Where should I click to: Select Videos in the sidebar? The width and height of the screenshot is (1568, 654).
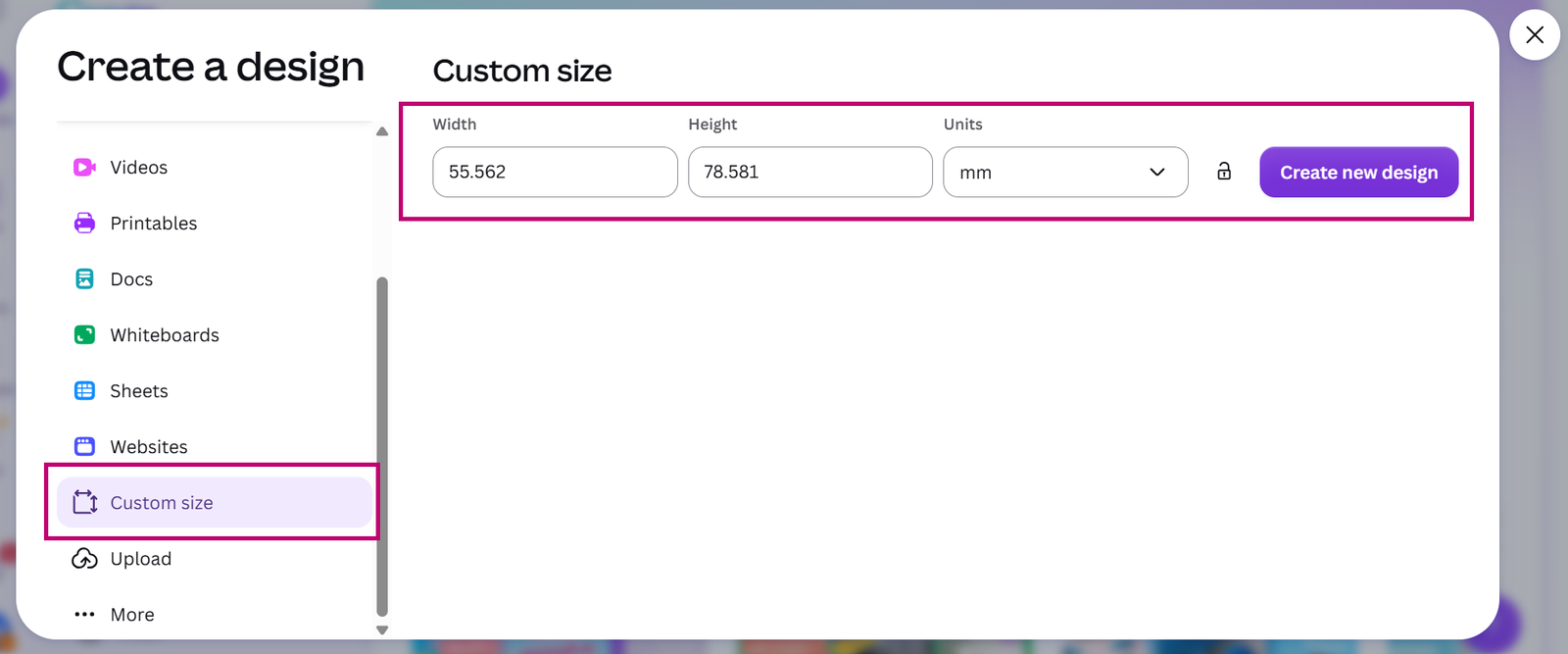pyautogui.click(x=214, y=168)
